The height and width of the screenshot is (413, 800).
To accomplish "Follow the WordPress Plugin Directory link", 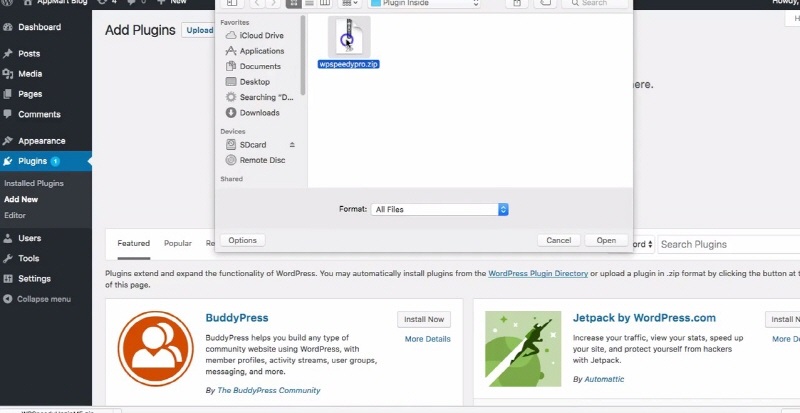I will (538, 274).
